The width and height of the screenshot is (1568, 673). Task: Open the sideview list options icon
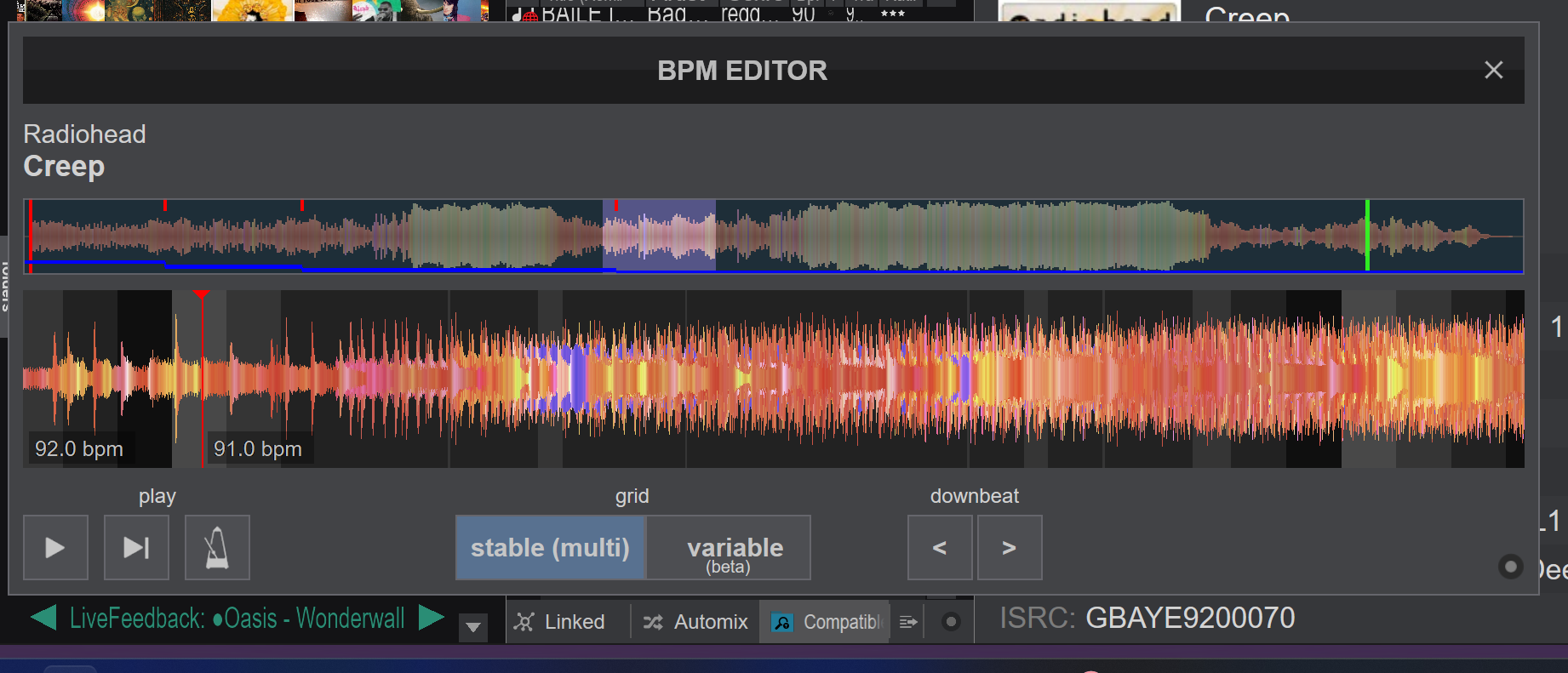pyautogui.click(x=908, y=622)
